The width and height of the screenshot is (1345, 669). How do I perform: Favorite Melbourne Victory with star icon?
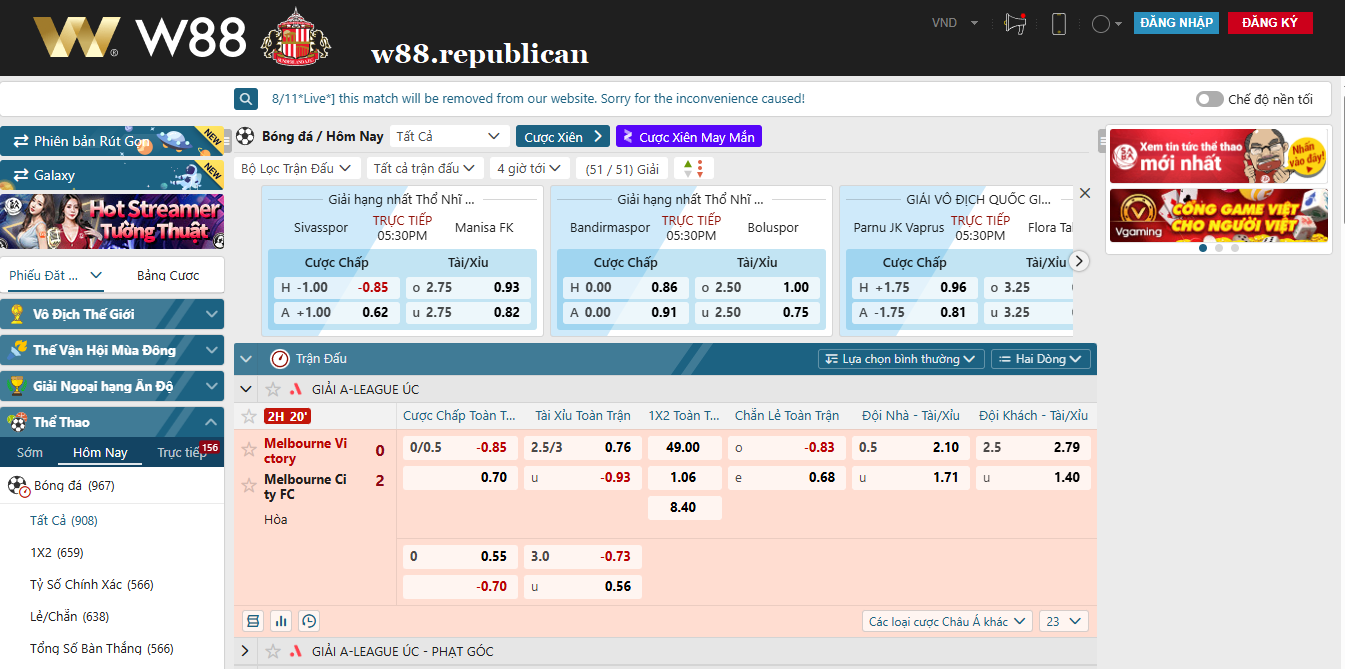[x=249, y=450]
